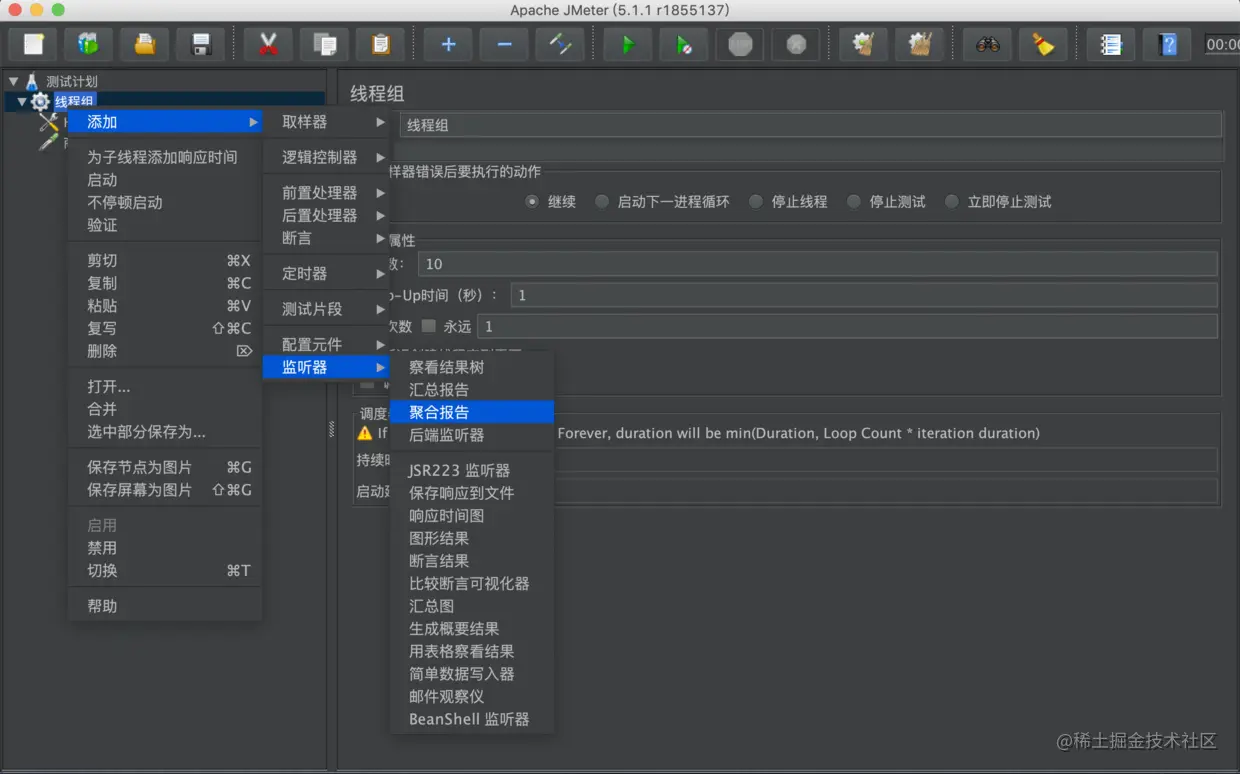Select 汇总报告 listener entry
The width and height of the screenshot is (1240, 774).
pos(472,389)
